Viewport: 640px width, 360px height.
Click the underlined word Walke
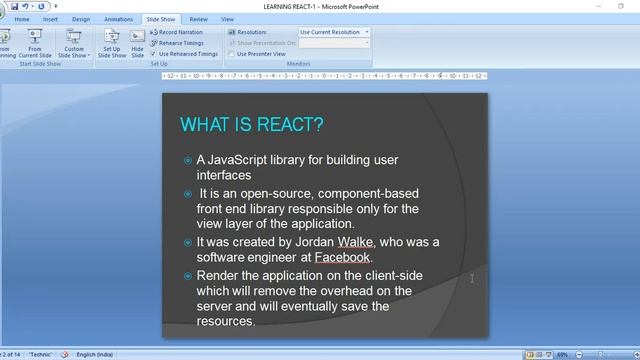(355, 242)
